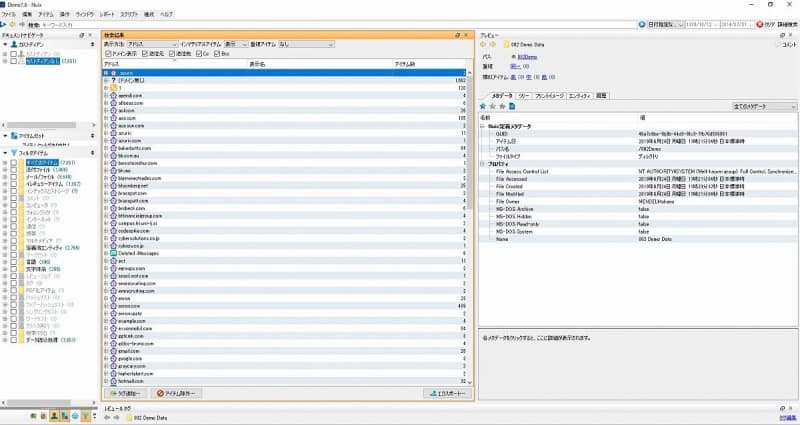This screenshot has height=425, width=800.
Task: Click the comment icon in preview header
Action: 779,44
